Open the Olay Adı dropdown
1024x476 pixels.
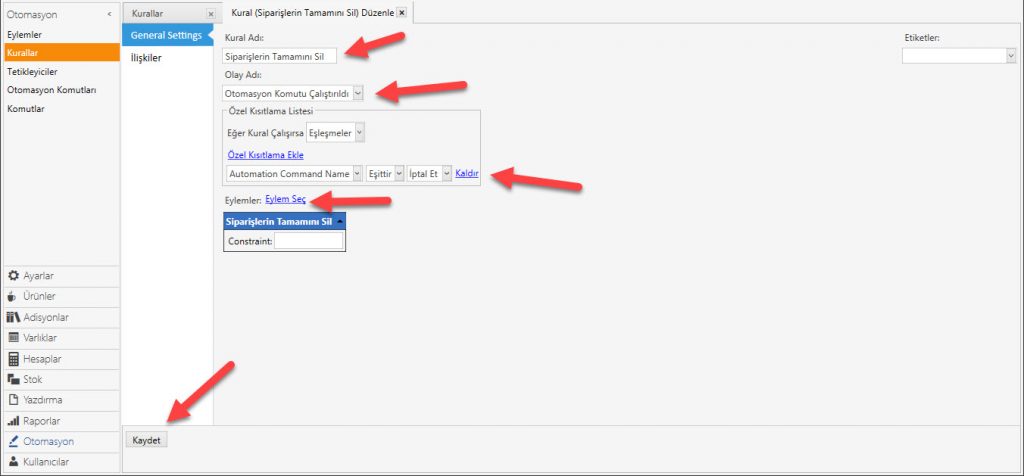coord(357,93)
